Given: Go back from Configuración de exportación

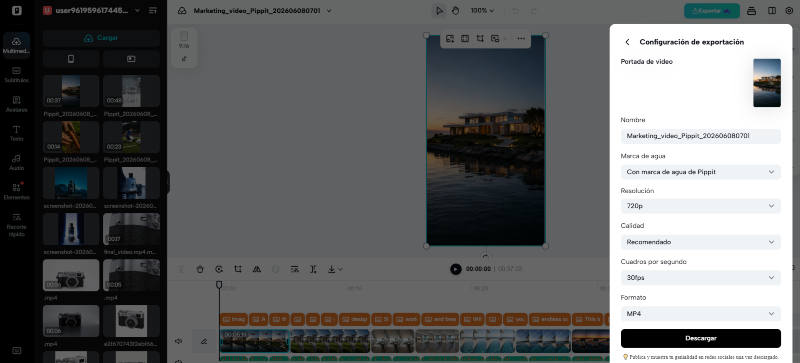Looking at the screenshot, I should pyautogui.click(x=628, y=42).
